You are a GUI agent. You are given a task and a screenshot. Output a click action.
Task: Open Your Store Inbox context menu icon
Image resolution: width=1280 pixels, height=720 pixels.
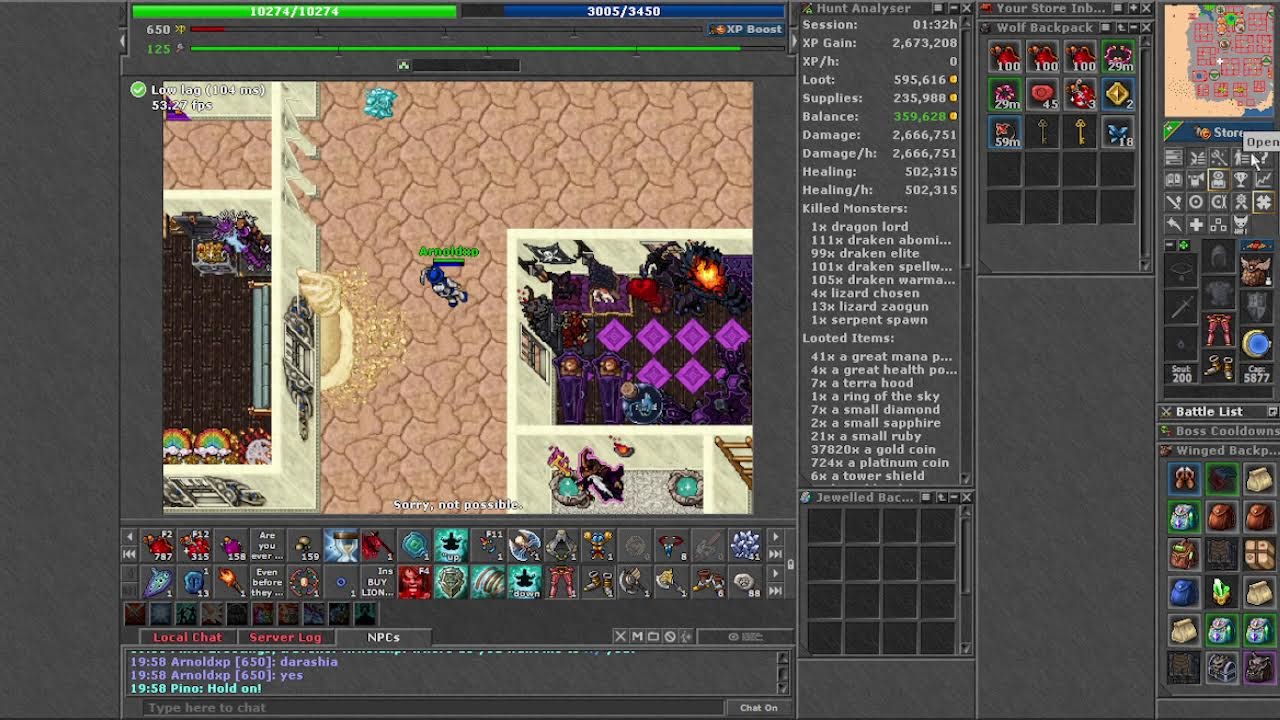(1116, 8)
